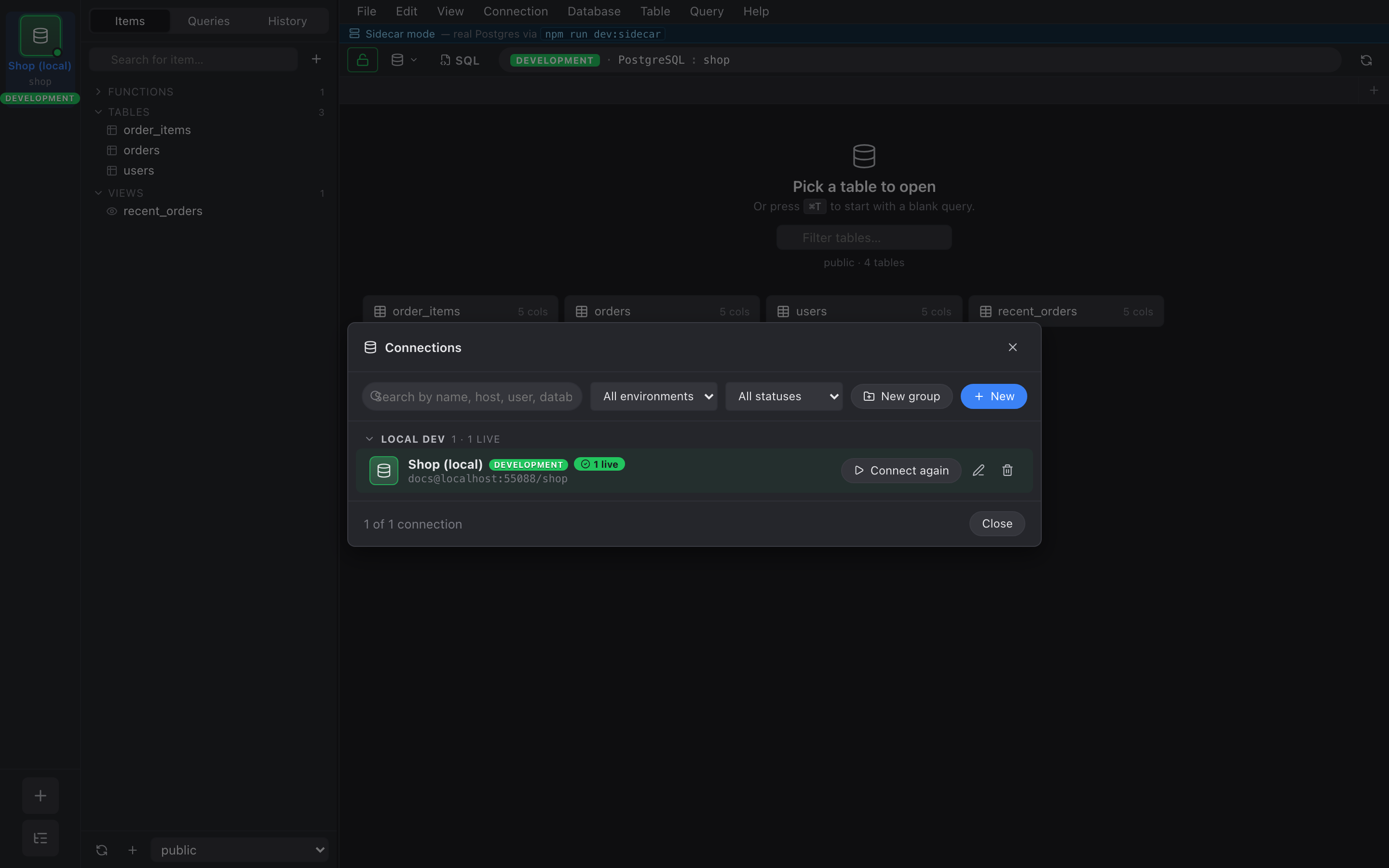This screenshot has height=868, width=1389.
Task: Click the plus icon beside Search for item
Action: [316, 59]
